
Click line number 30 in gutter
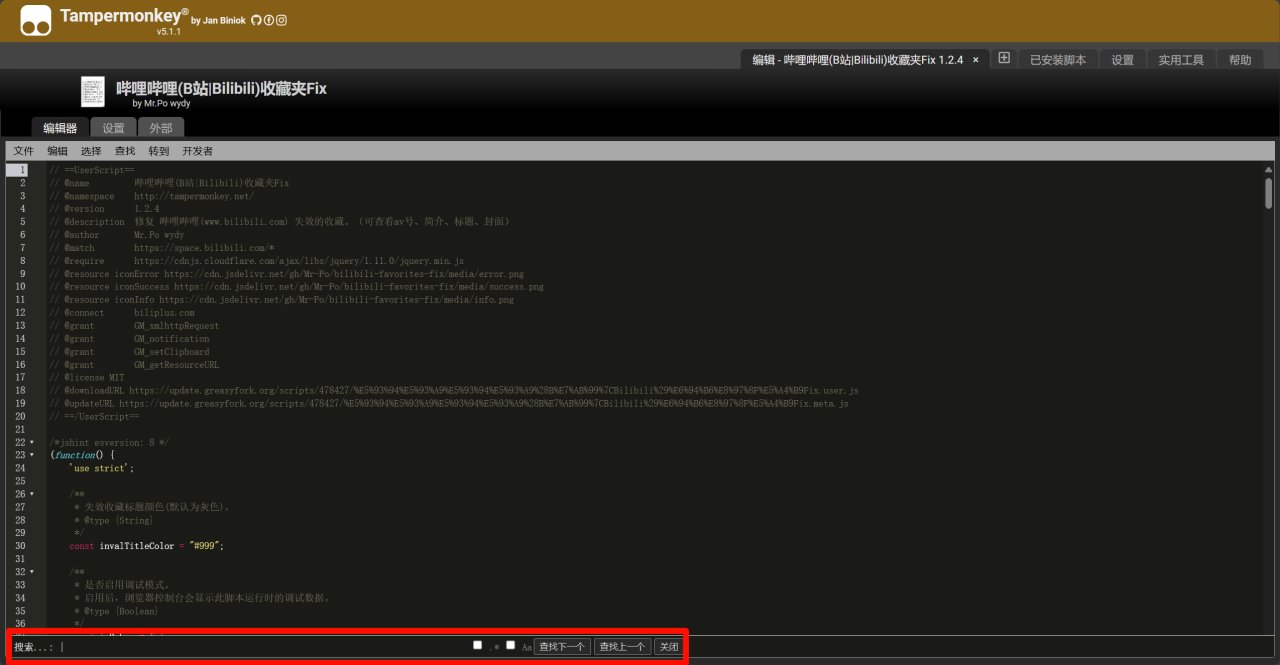click(x=20, y=546)
